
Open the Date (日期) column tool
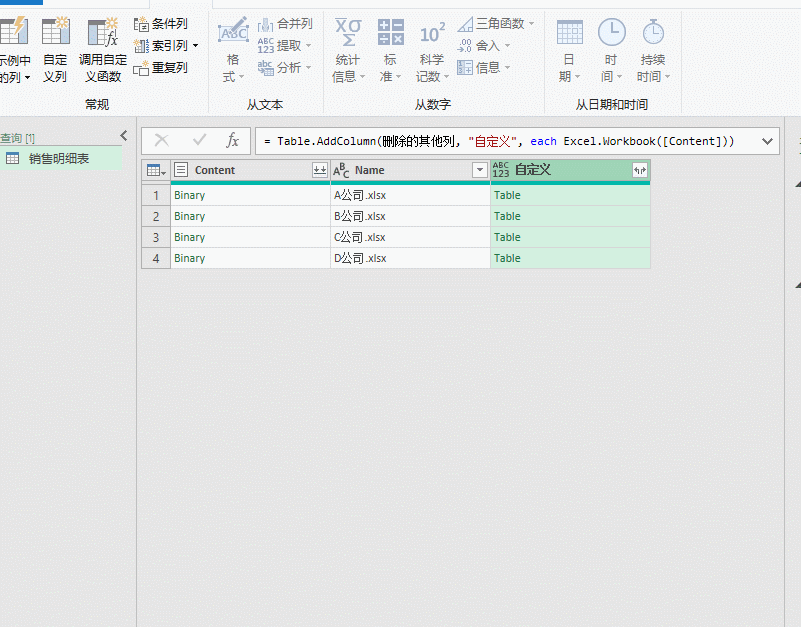click(x=569, y=49)
